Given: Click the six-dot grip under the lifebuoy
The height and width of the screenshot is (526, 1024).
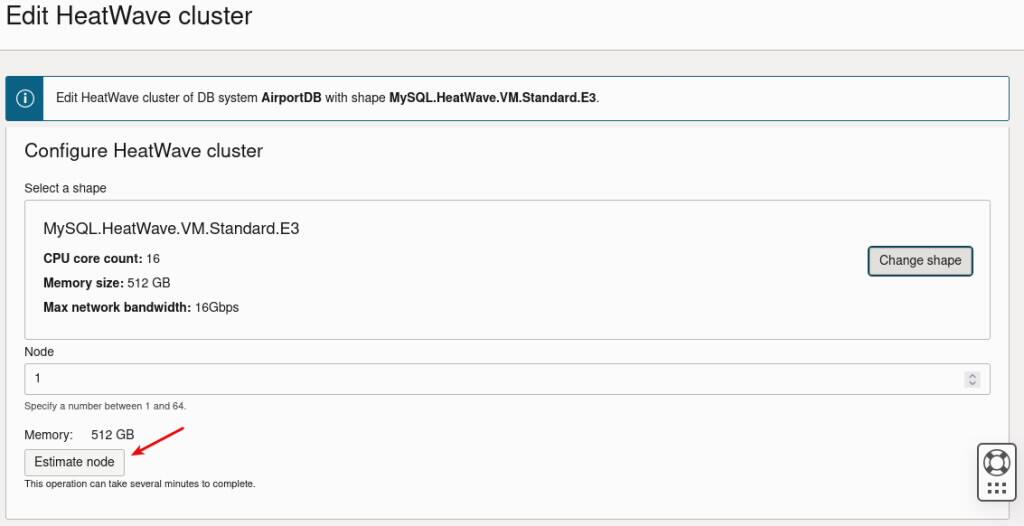Looking at the screenshot, I should tap(997, 488).
